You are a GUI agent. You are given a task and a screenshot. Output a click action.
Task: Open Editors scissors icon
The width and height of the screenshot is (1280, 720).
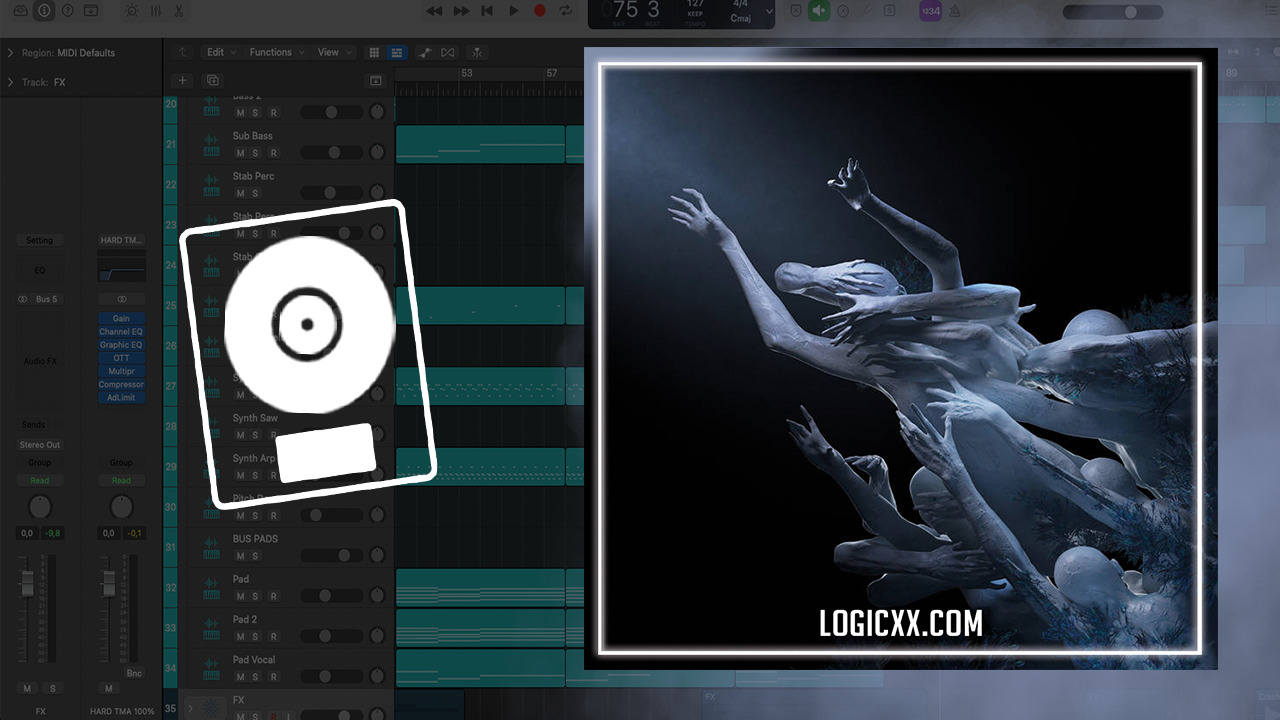[x=178, y=11]
